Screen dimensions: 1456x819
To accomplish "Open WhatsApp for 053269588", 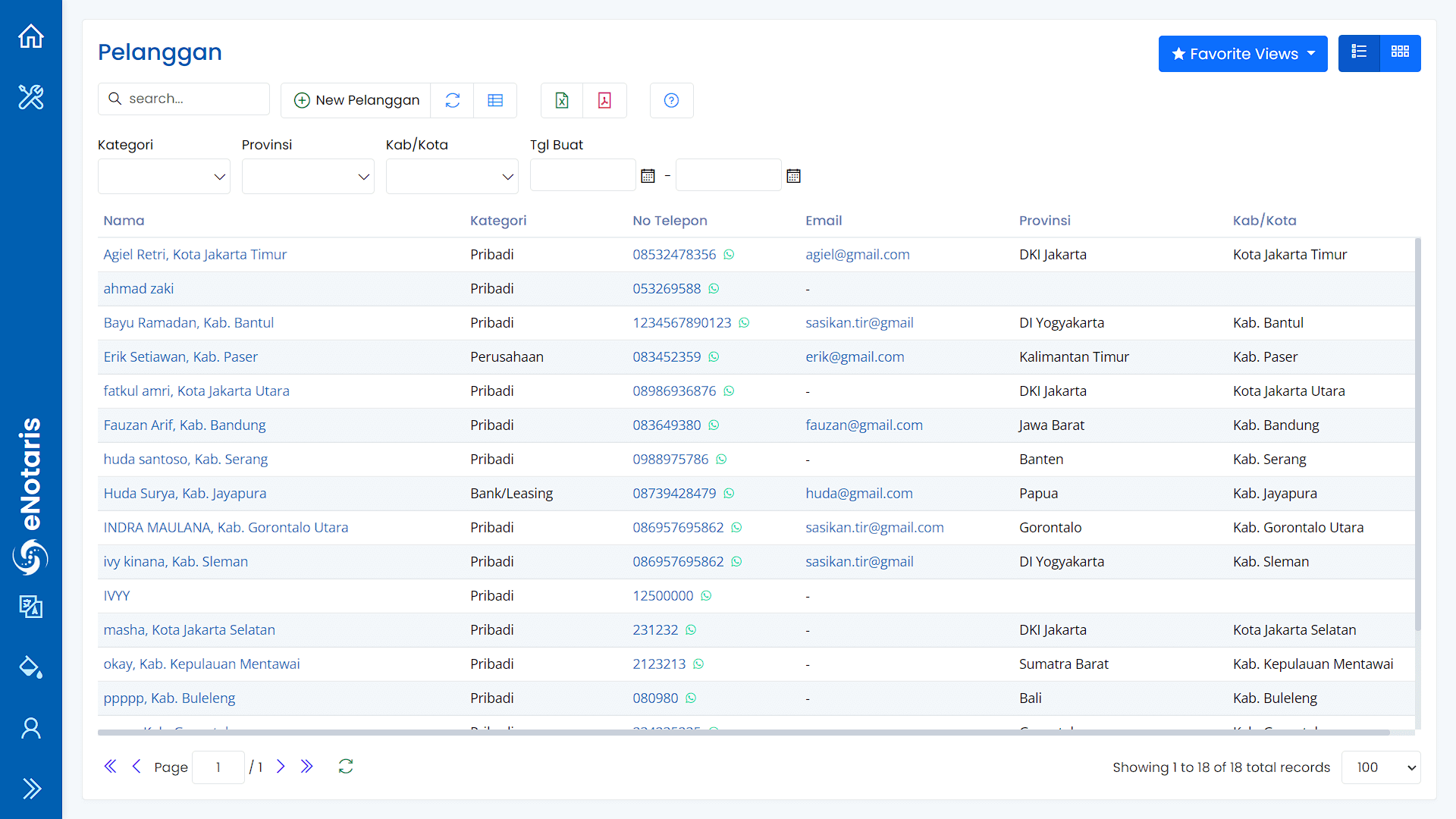I will click(714, 289).
